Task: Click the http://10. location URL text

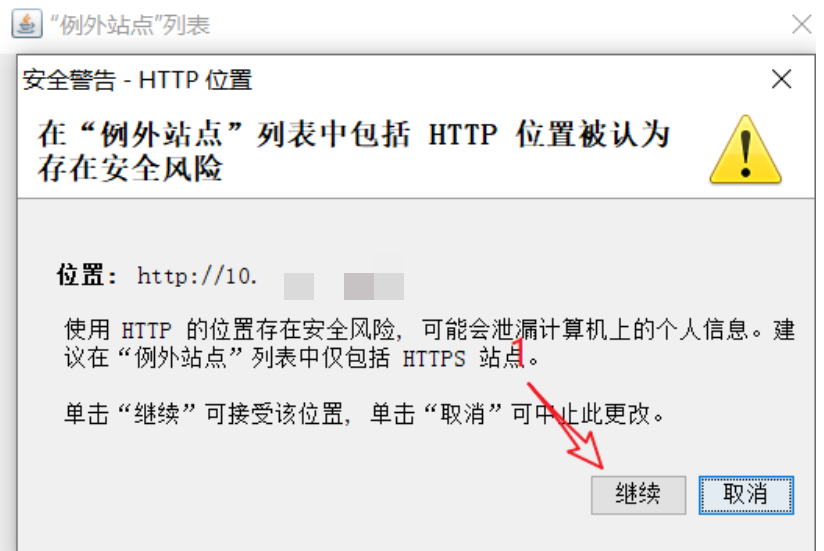Action: pyautogui.click(x=197, y=276)
